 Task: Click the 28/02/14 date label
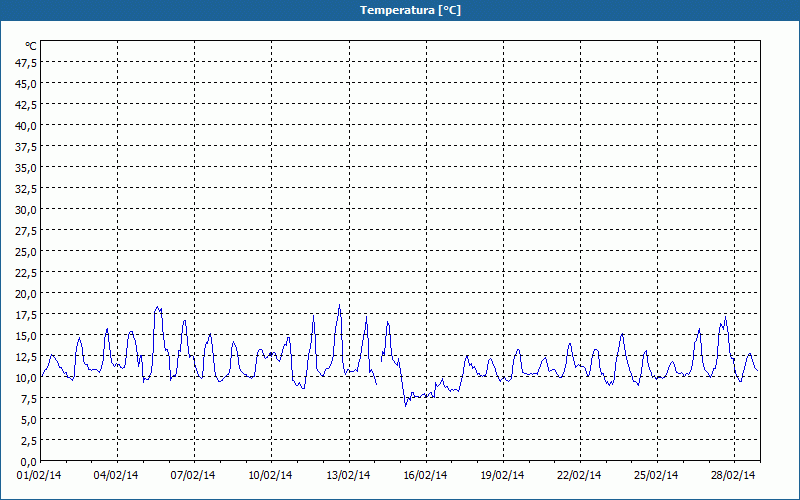pyautogui.click(x=733, y=476)
